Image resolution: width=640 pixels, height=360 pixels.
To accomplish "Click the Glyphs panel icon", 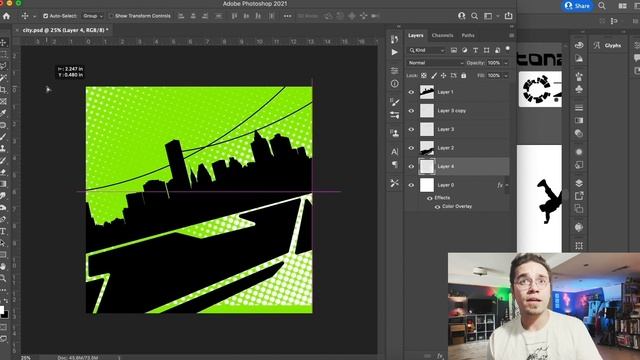I will (x=597, y=45).
